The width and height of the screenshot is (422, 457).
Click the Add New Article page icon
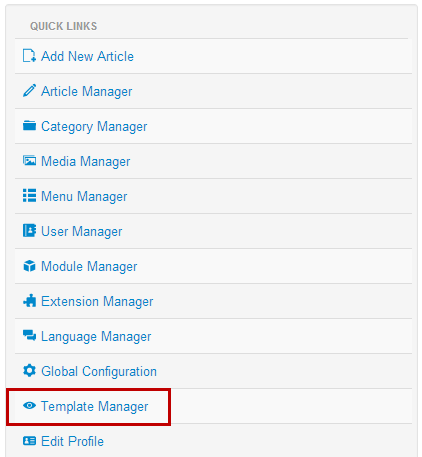coord(29,56)
